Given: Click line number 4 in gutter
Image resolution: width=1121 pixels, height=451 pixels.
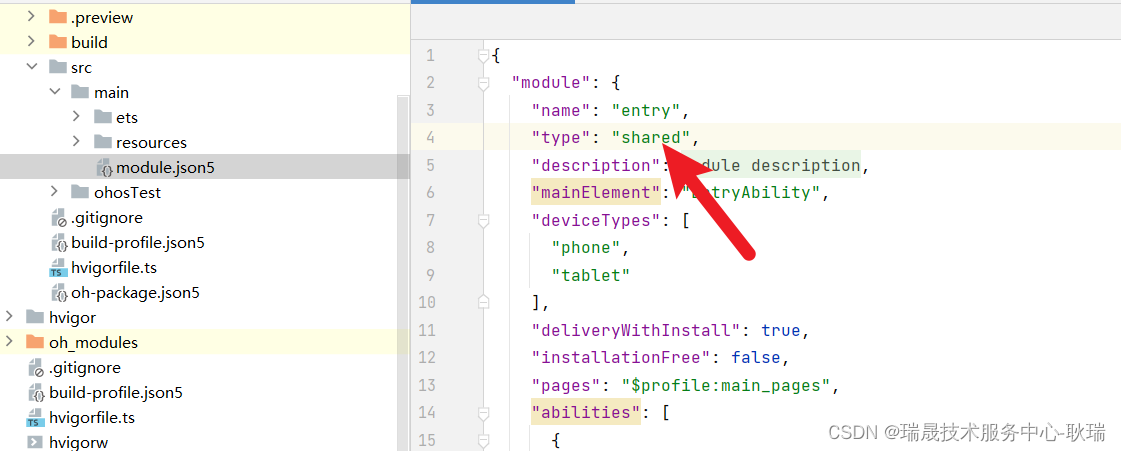Looking at the screenshot, I should 430,138.
